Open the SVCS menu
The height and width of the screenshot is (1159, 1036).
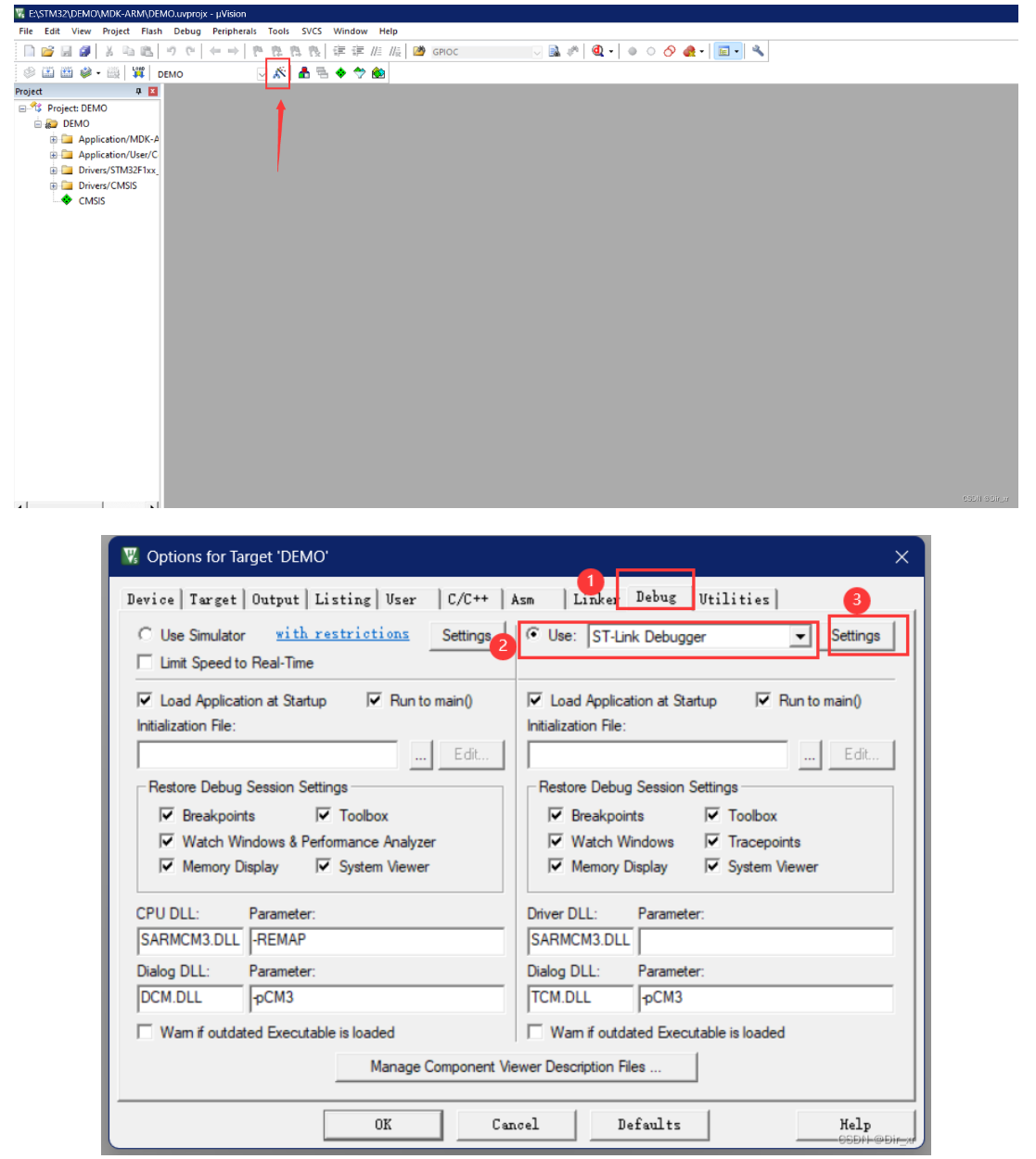(x=312, y=31)
